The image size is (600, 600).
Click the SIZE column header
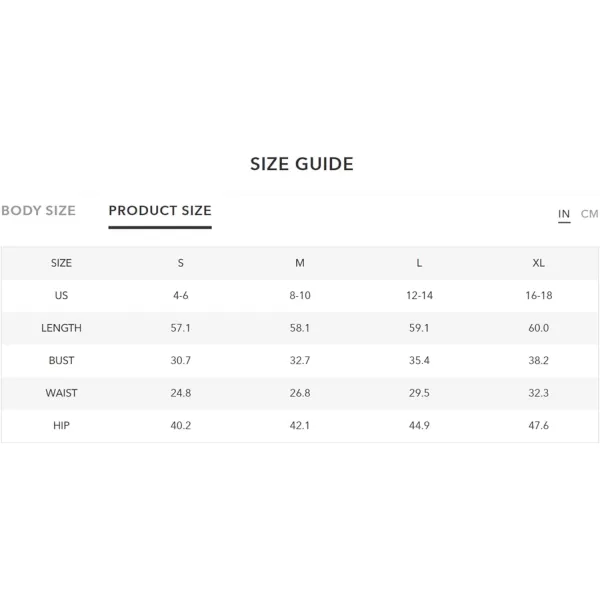pos(61,263)
